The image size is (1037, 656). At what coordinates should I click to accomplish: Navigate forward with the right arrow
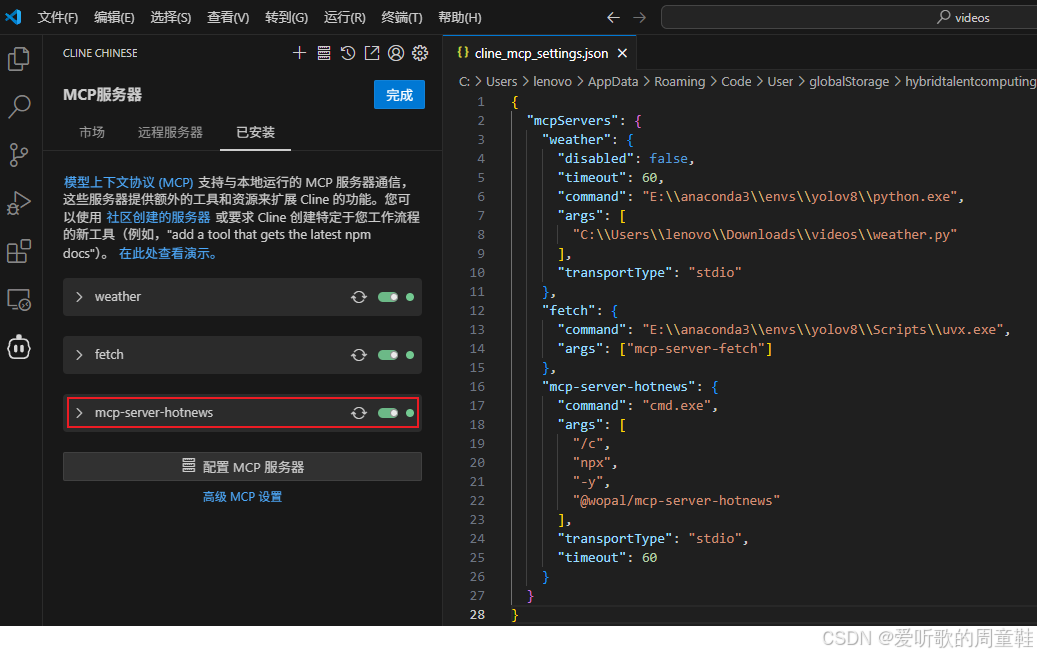[x=639, y=17]
